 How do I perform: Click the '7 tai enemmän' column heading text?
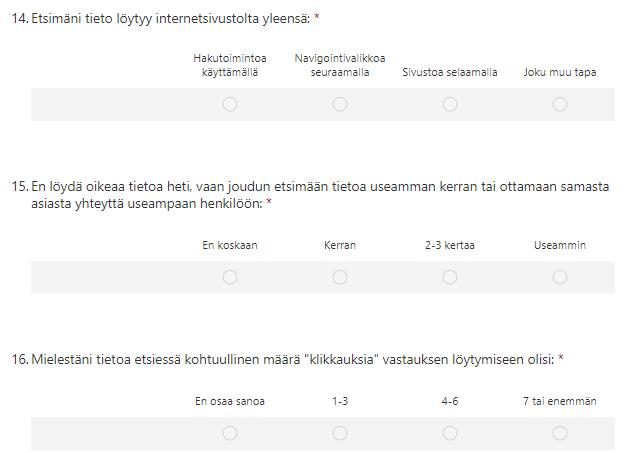pos(560,401)
